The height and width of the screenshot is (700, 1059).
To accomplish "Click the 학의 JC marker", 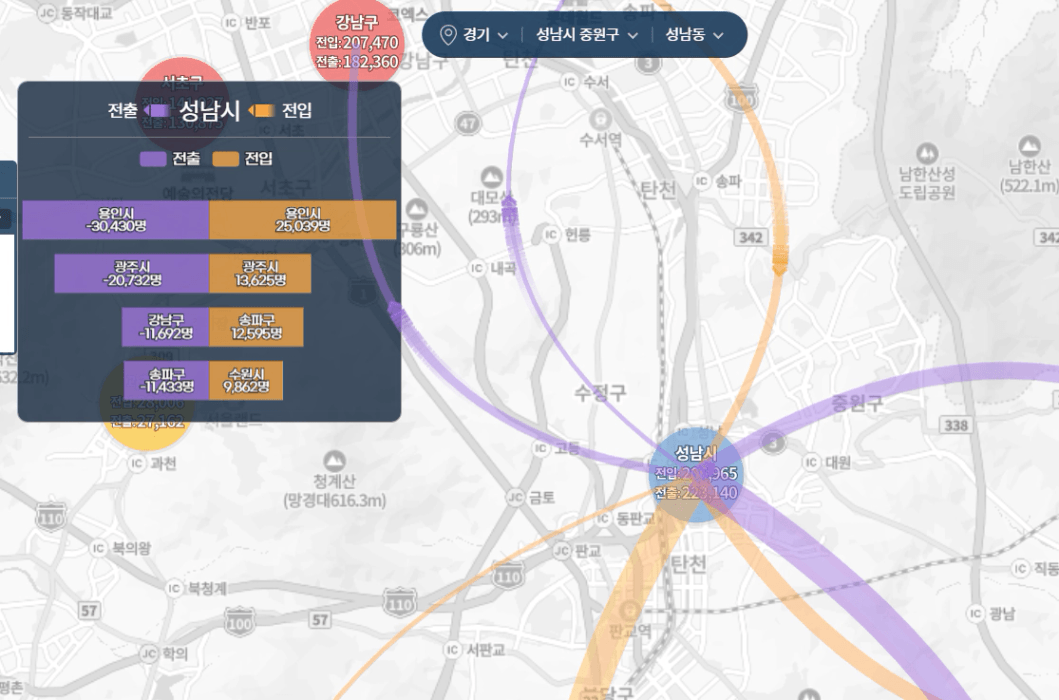I will pyautogui.click(x=149, y=653).
